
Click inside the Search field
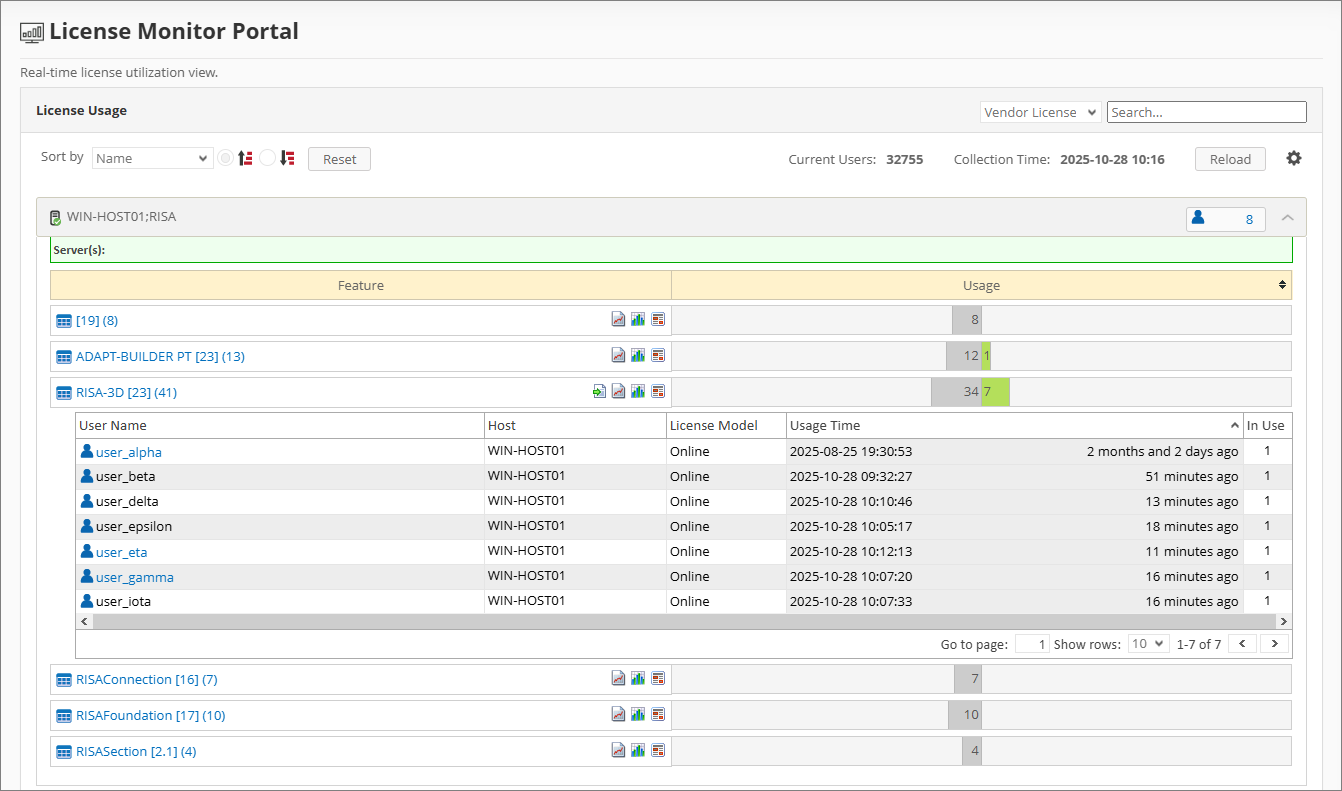pos(1206,111)
